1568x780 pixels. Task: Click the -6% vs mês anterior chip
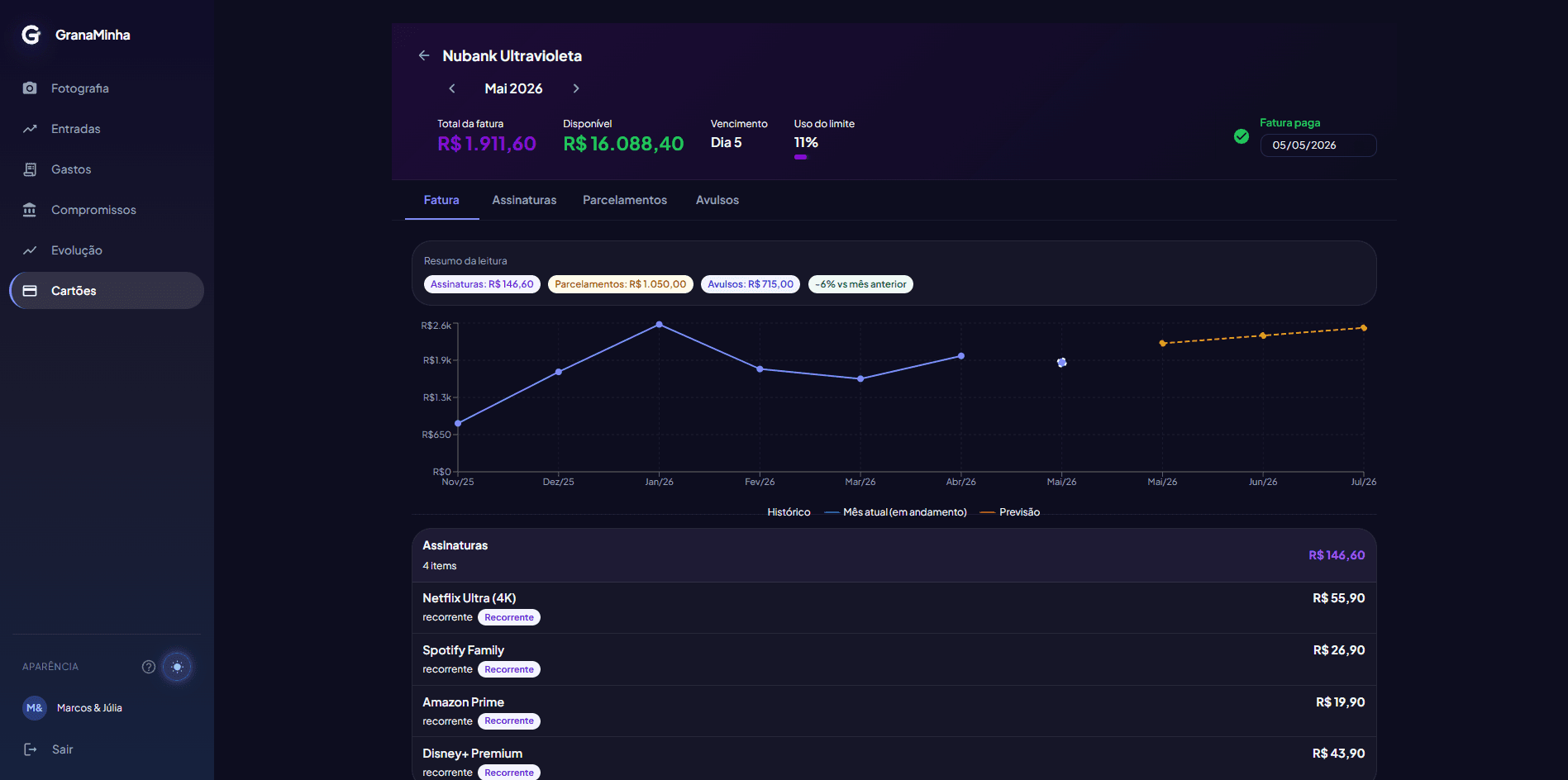pos(860,284)
